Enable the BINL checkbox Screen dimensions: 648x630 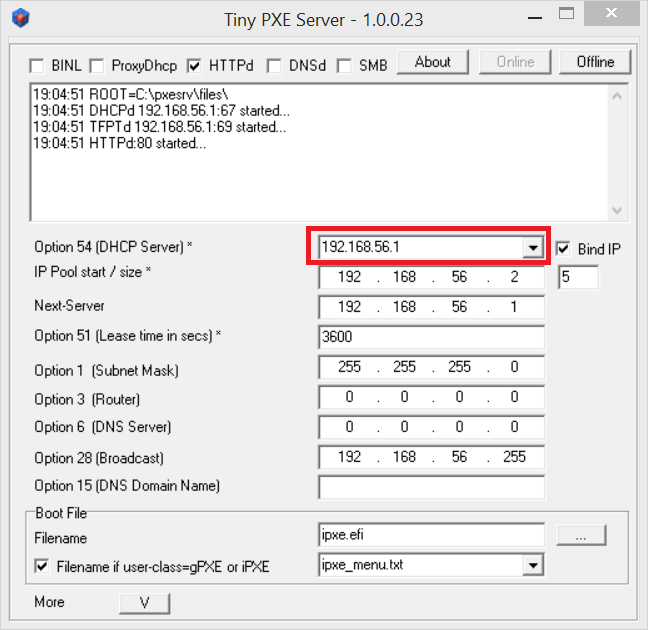coord(37,66)
